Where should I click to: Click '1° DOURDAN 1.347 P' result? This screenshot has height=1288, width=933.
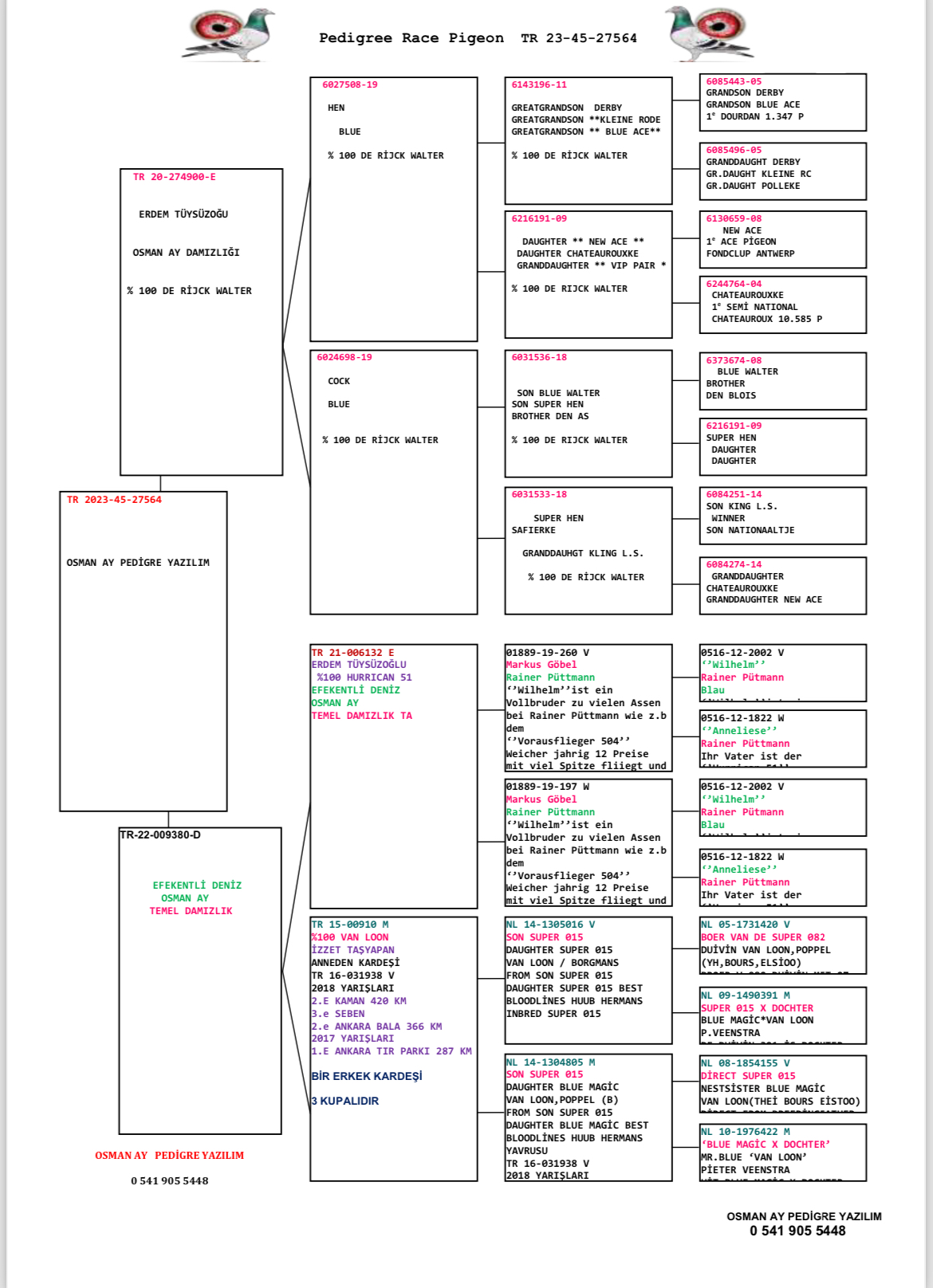tap(754, 116)
